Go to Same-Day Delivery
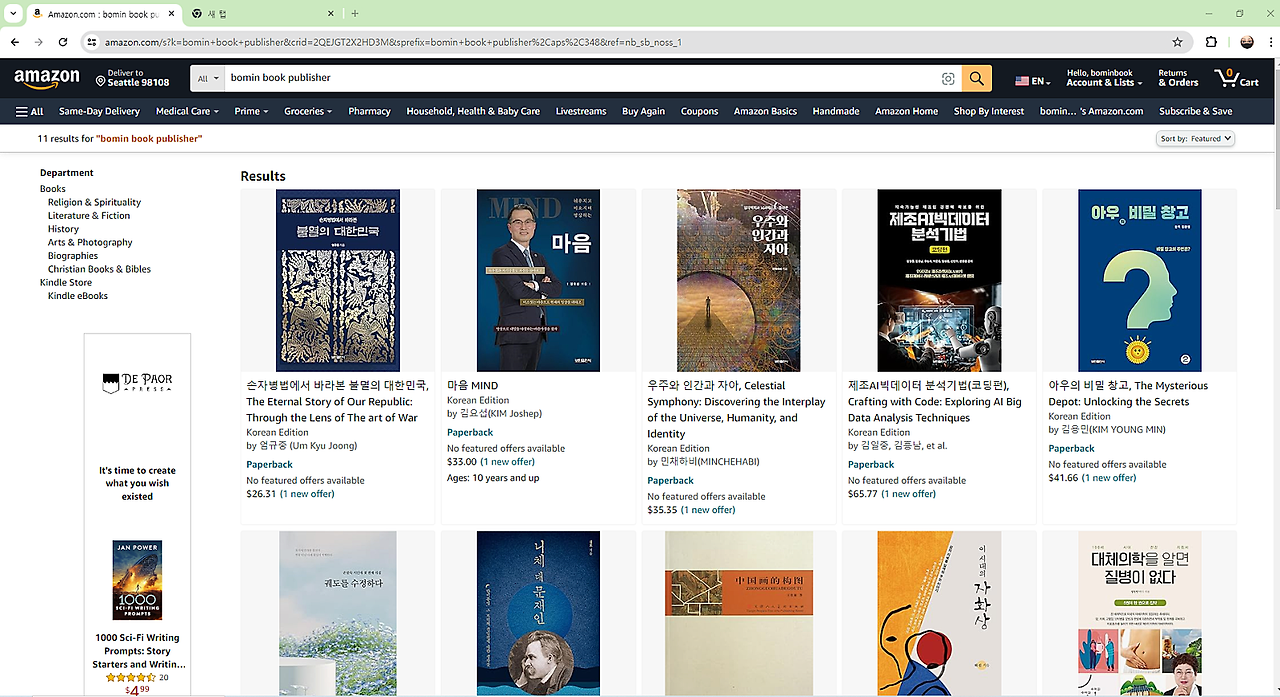Viewport: 1280px width, 697px height. pos(99,111)
